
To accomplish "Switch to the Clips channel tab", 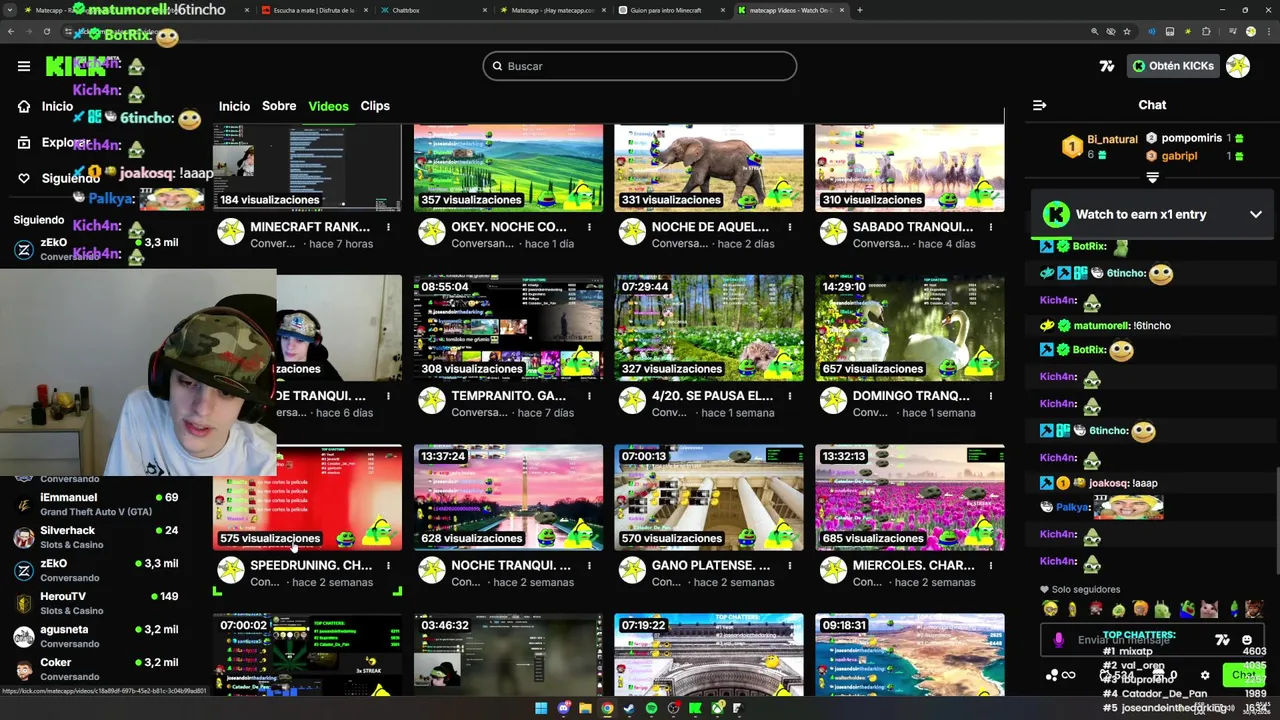I will pyautogui.click(x=375, y=106).
